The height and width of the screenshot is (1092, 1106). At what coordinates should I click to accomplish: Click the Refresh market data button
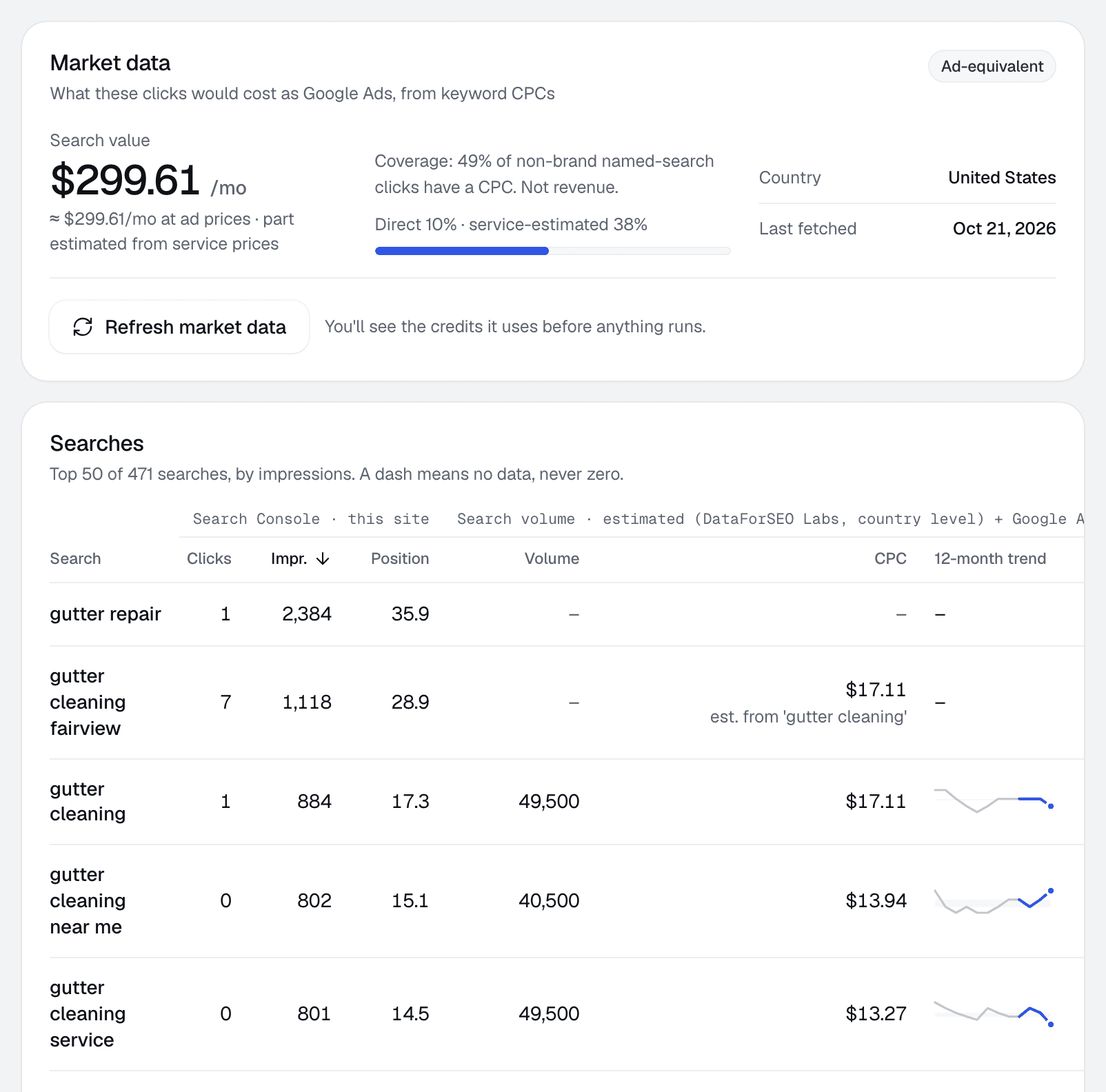tap(179, 327)
